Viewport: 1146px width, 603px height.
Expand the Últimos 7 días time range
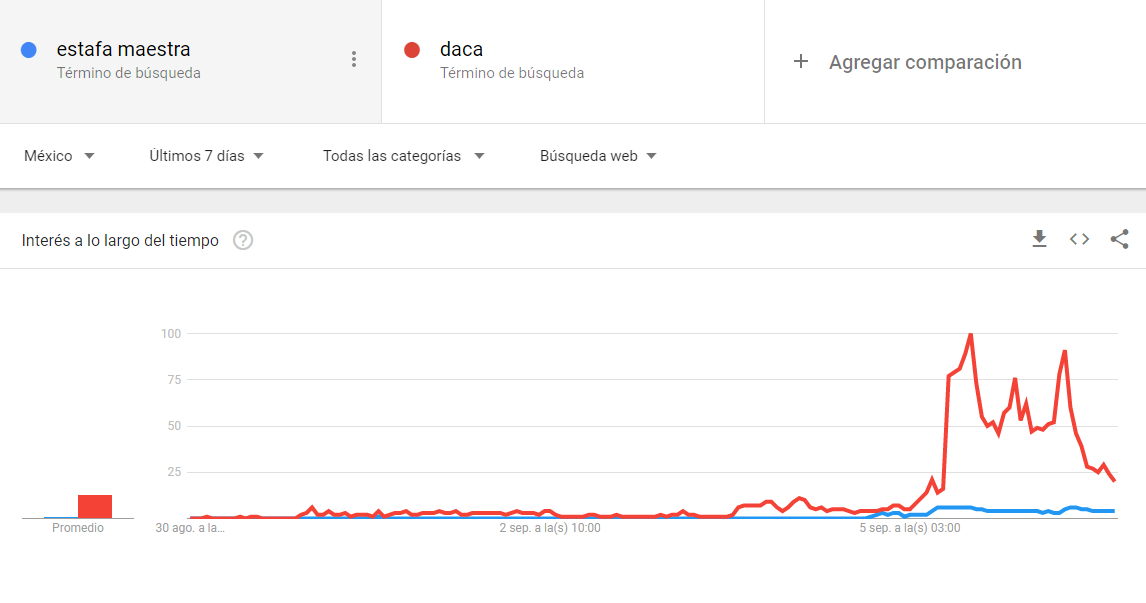pyautogui.click(x=207, y=156)
